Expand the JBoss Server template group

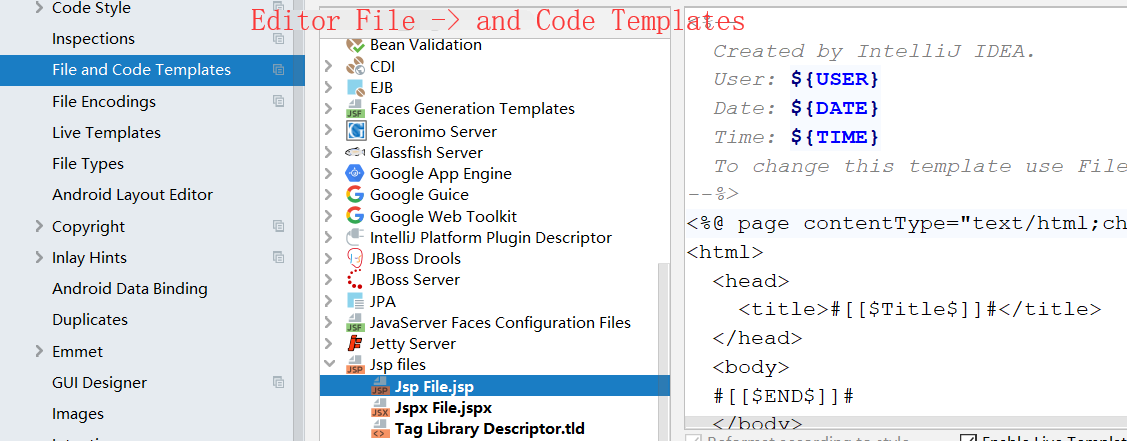(x=329, y=279)
